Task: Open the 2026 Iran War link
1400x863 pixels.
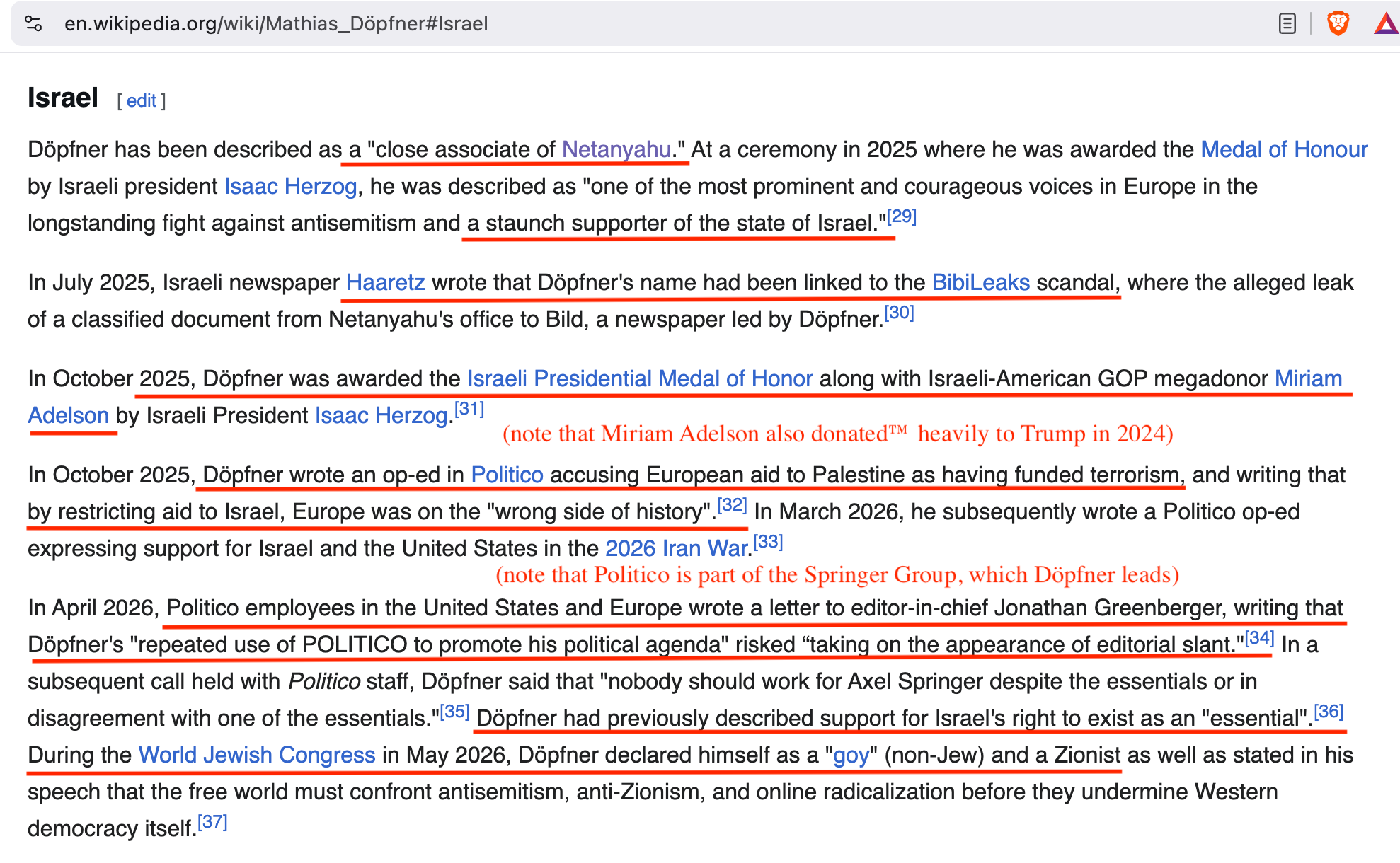Action: coord(677,548)
